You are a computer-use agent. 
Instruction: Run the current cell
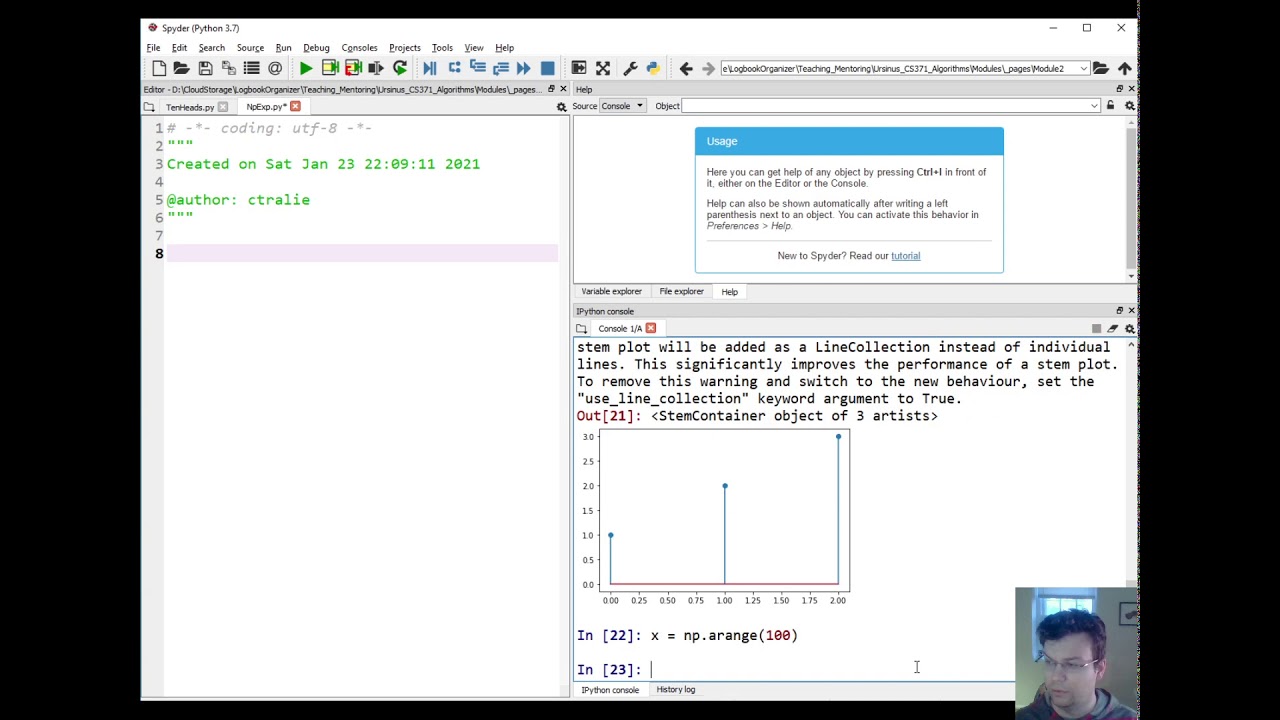pyautogui.click(x=329, y=68)
